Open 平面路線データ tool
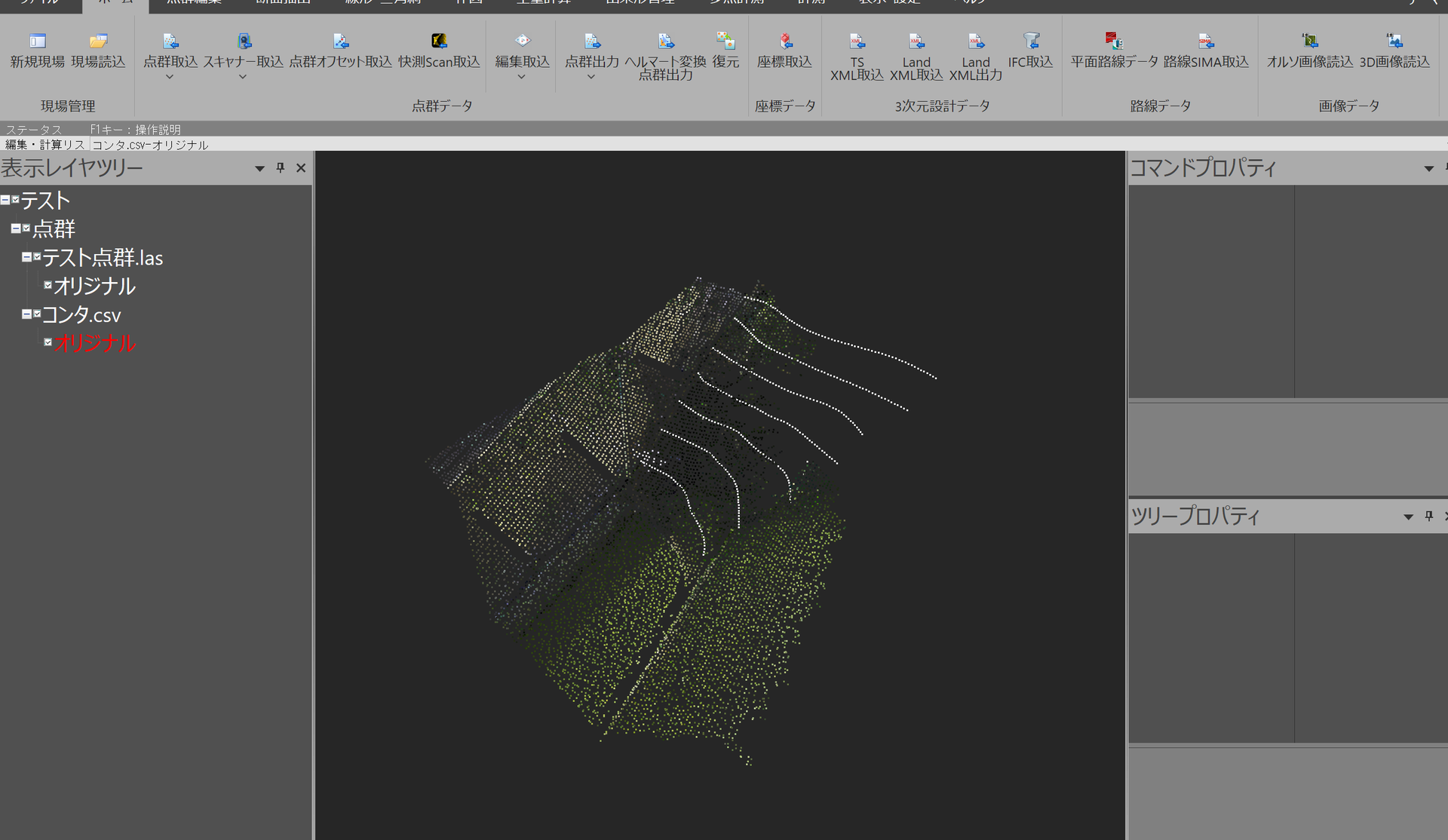This screenshot has width=1448, height=840. (1114, 51)
